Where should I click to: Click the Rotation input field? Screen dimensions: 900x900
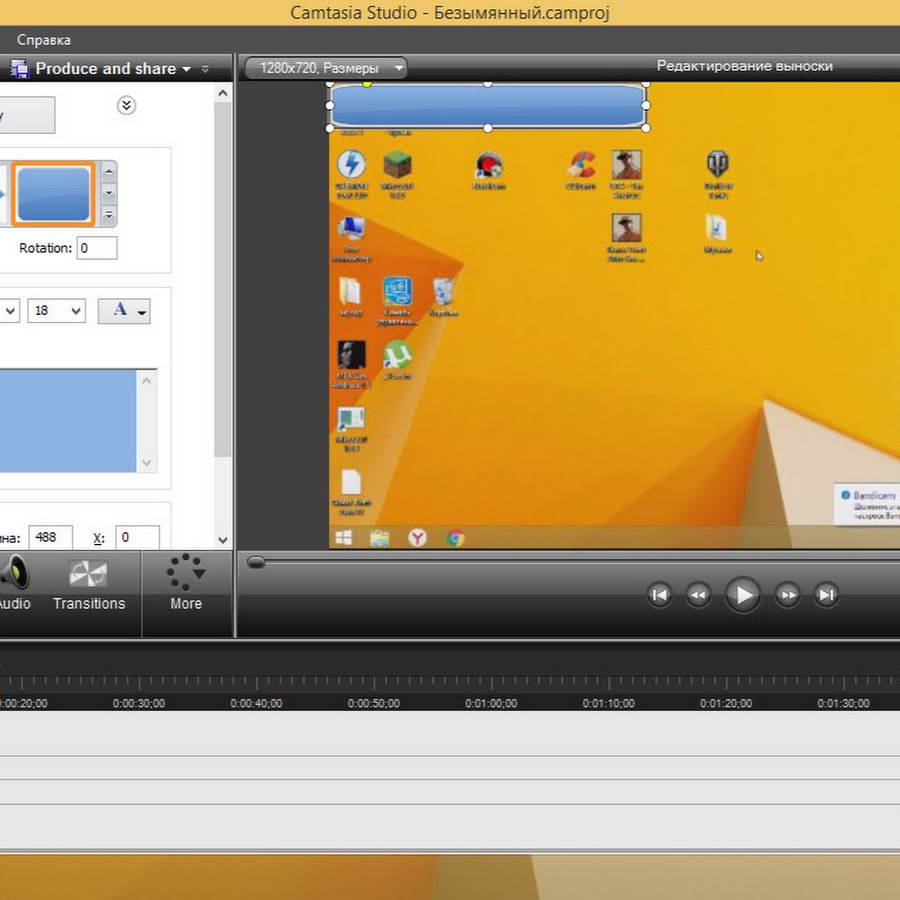97,248
